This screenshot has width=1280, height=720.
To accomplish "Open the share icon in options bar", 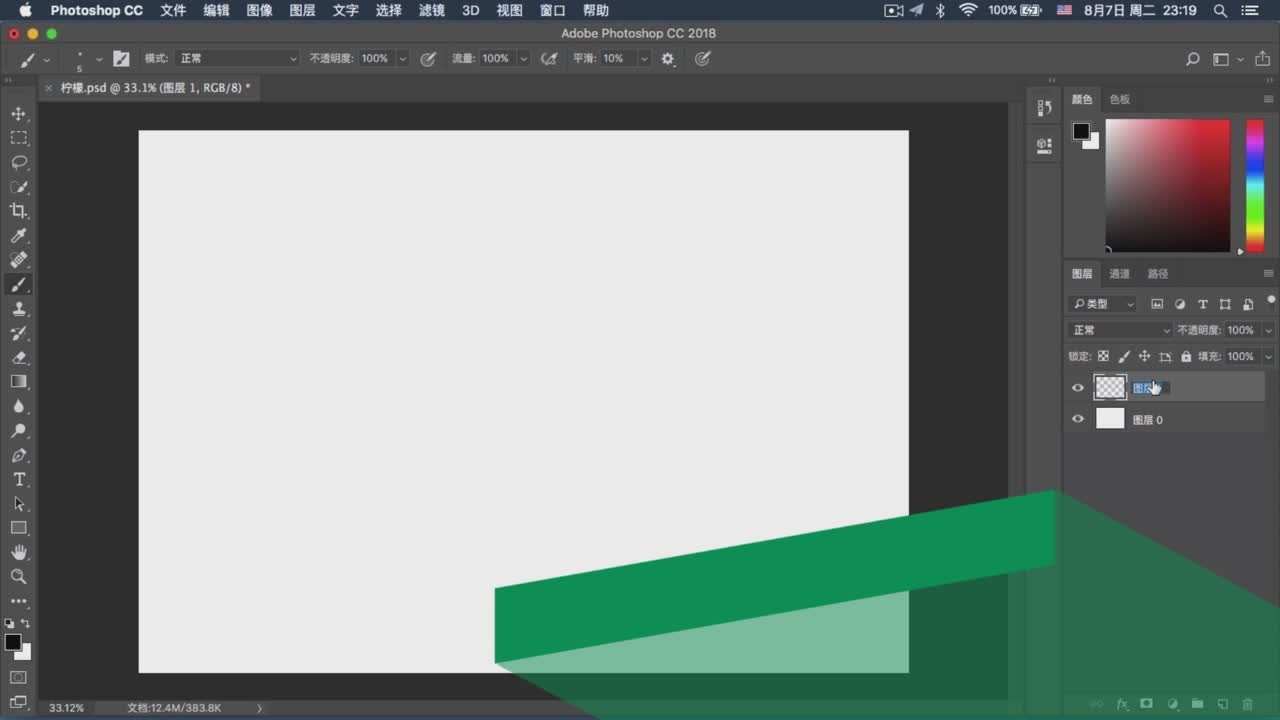I will click(x=1263, y=59).
